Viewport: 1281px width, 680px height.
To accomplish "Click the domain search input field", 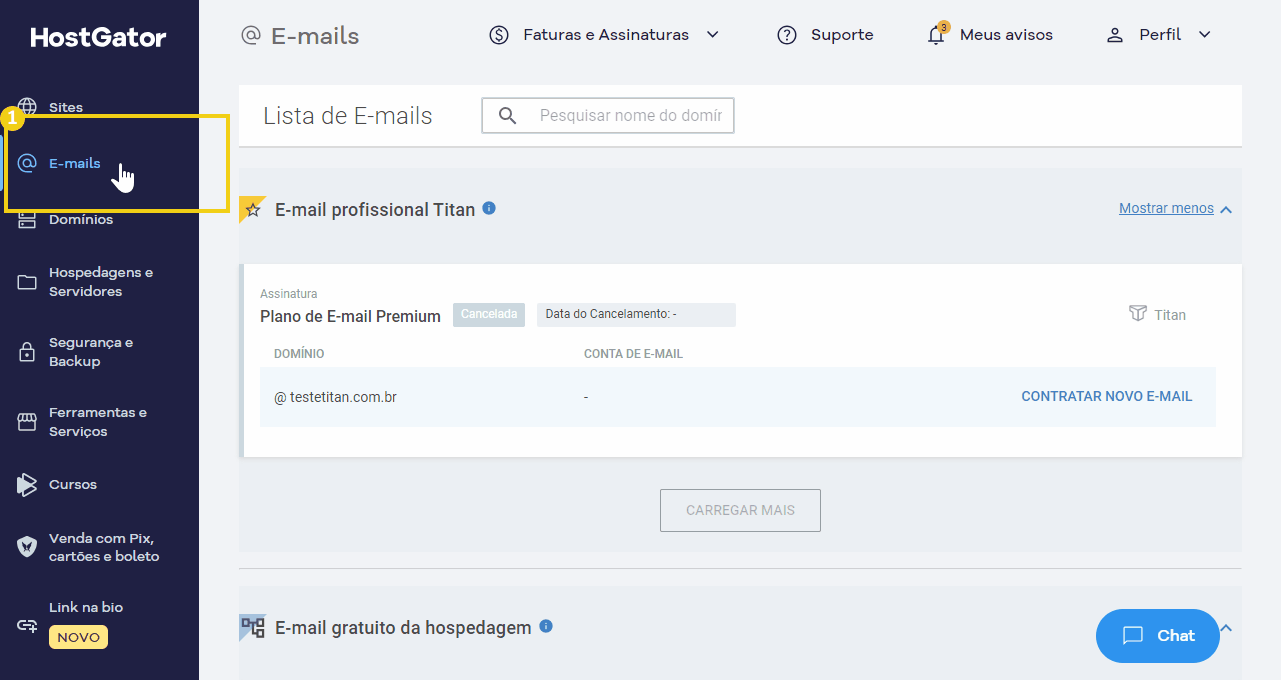I will (608, 116).
